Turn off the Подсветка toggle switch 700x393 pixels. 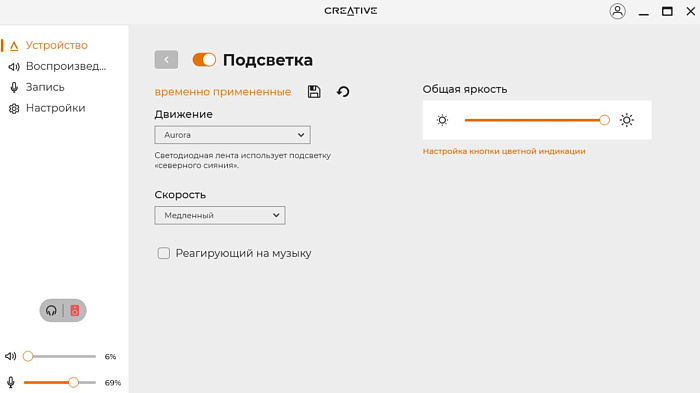point(204,59)
